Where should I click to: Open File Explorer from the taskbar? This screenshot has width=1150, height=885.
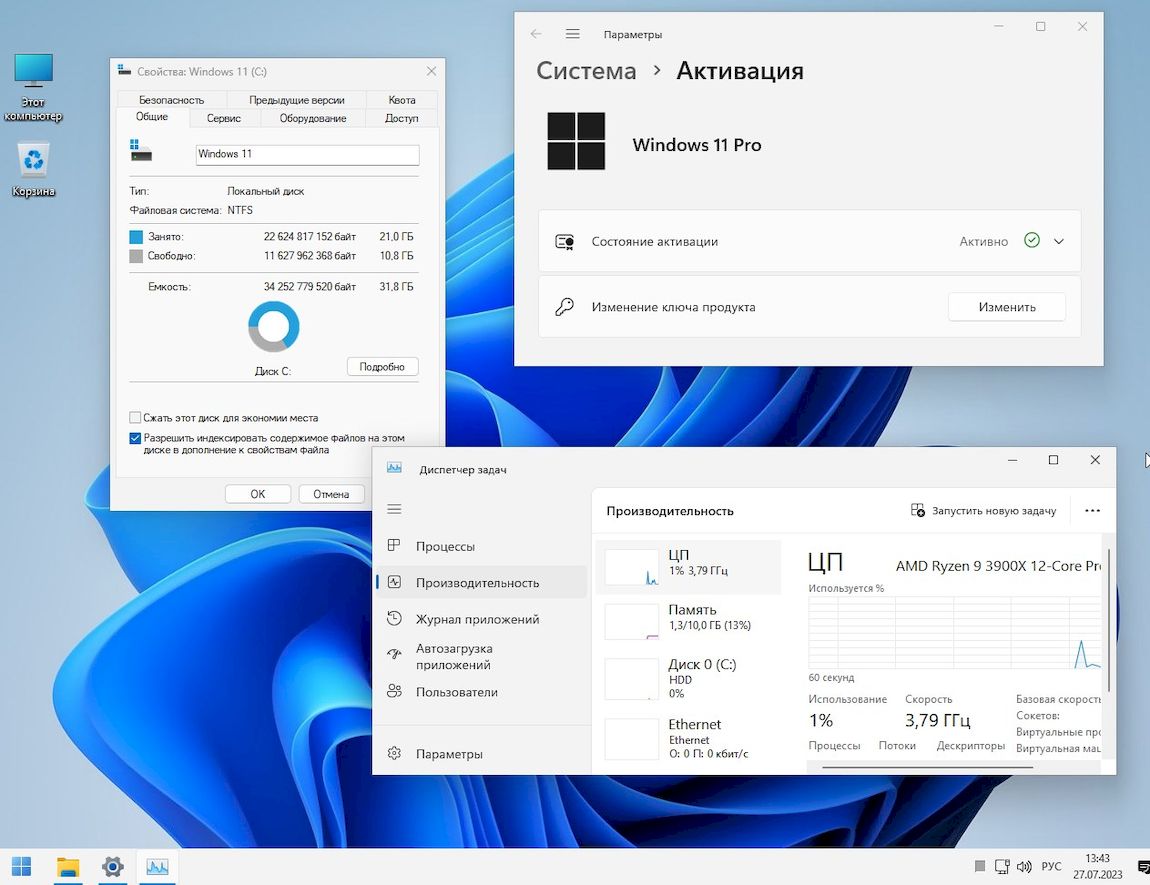pyautogui.click(x=67, y=867)
